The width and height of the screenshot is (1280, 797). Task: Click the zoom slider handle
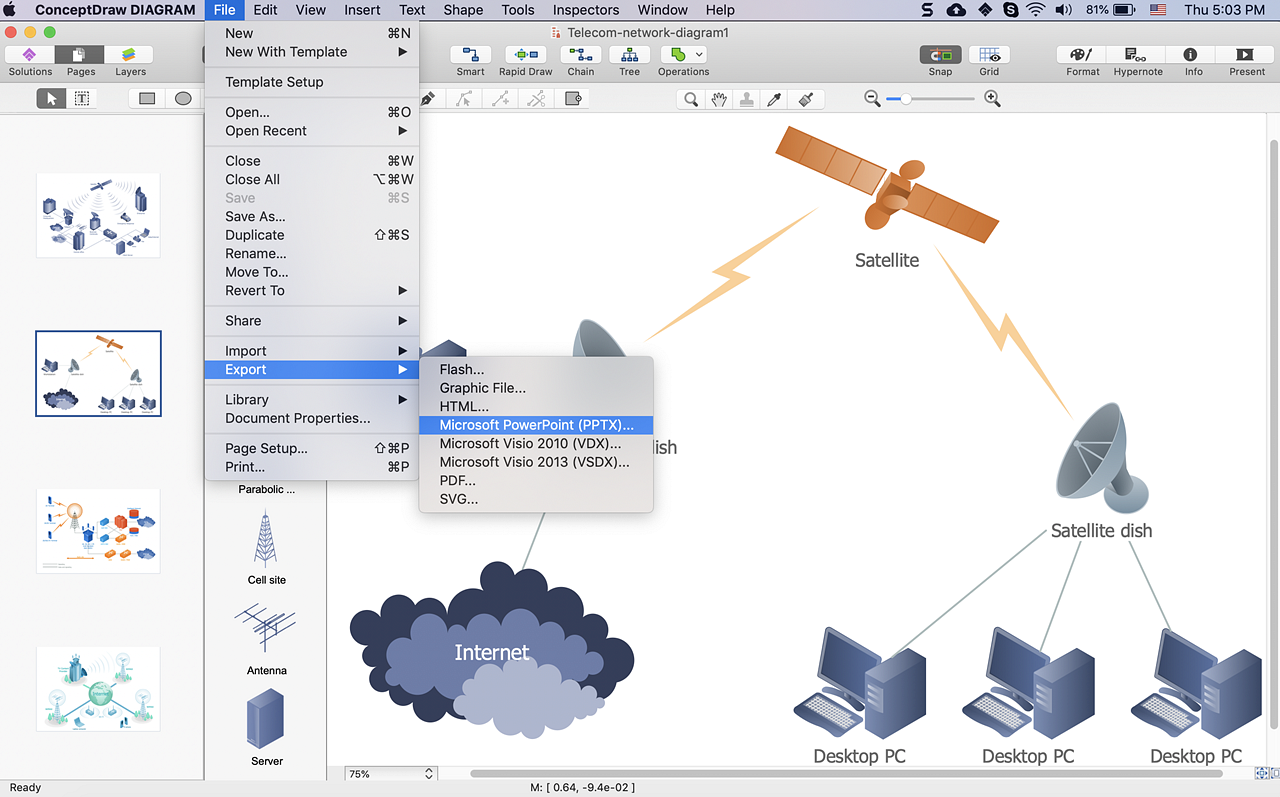click(906, 99)
